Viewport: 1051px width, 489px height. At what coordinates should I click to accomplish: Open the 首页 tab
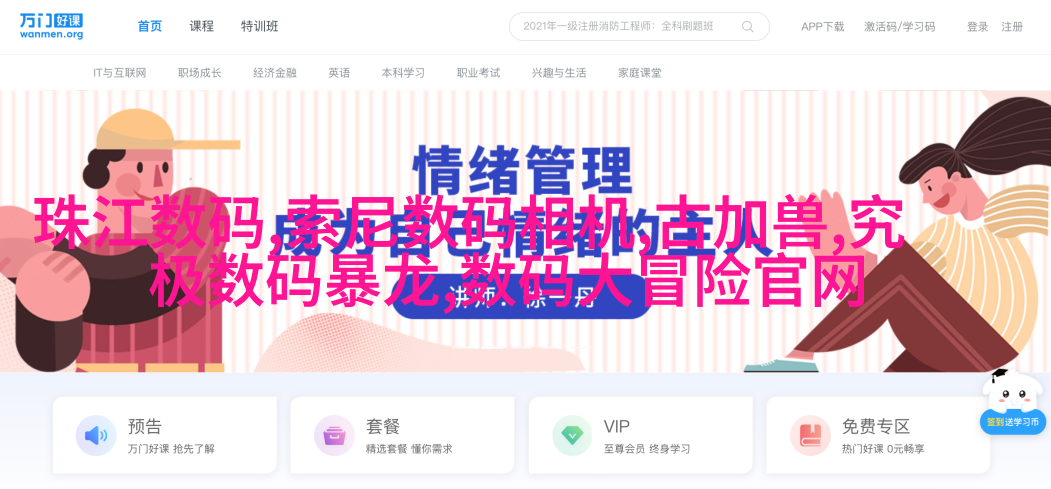pos(149,27)
